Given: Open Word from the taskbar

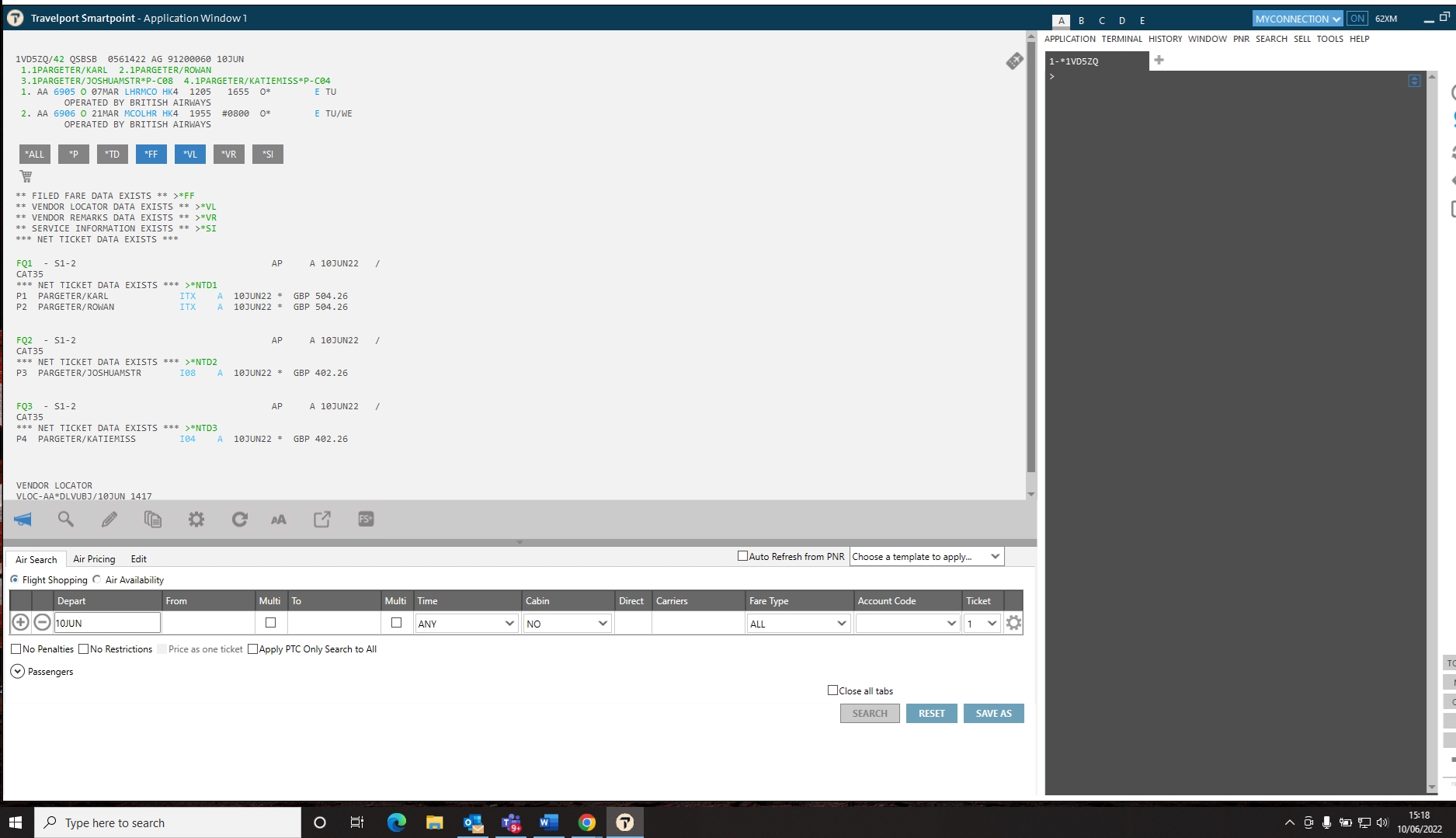Looking at the screenshot, I should (549, 822).
